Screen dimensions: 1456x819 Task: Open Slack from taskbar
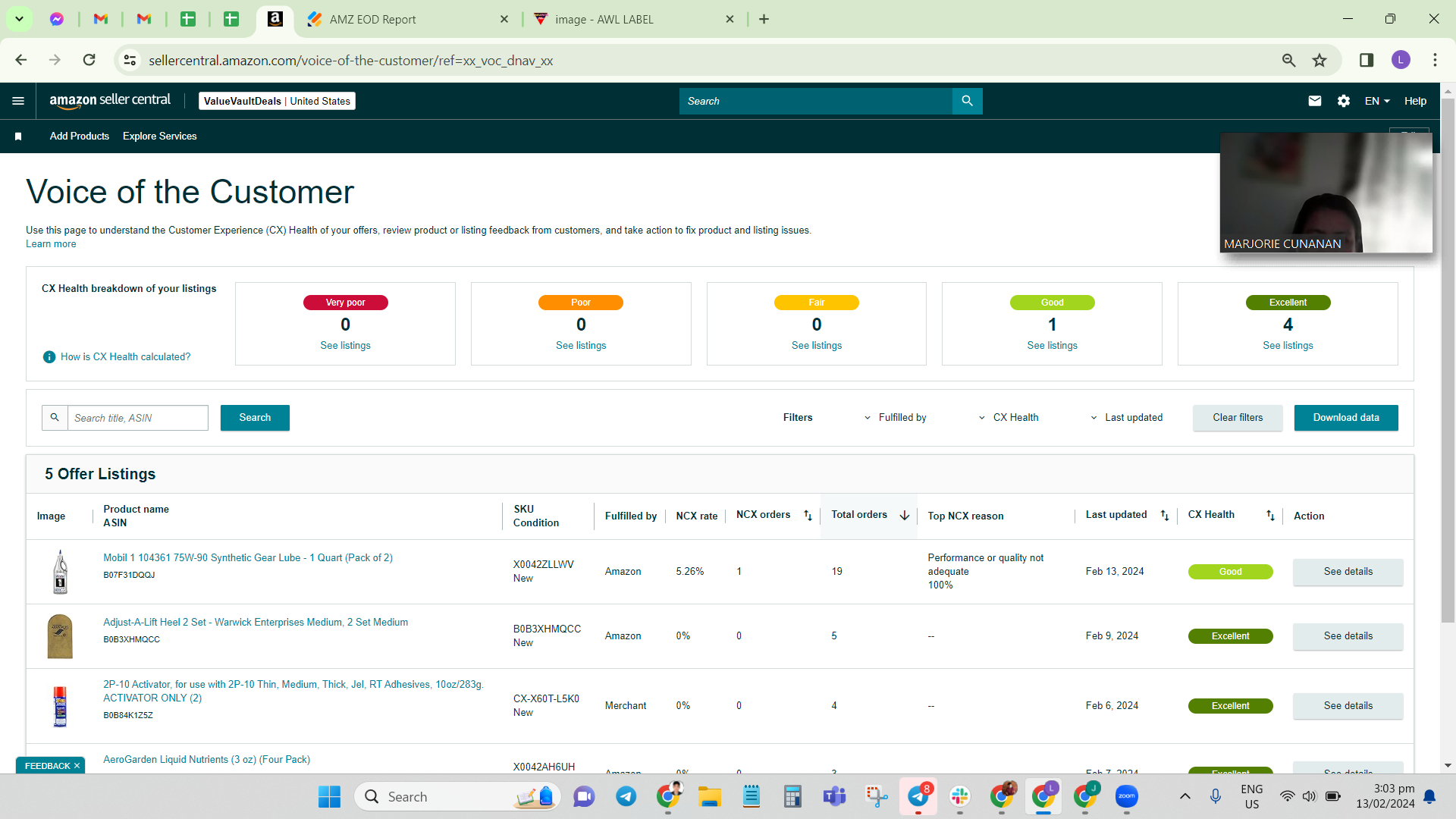[960, 797]
